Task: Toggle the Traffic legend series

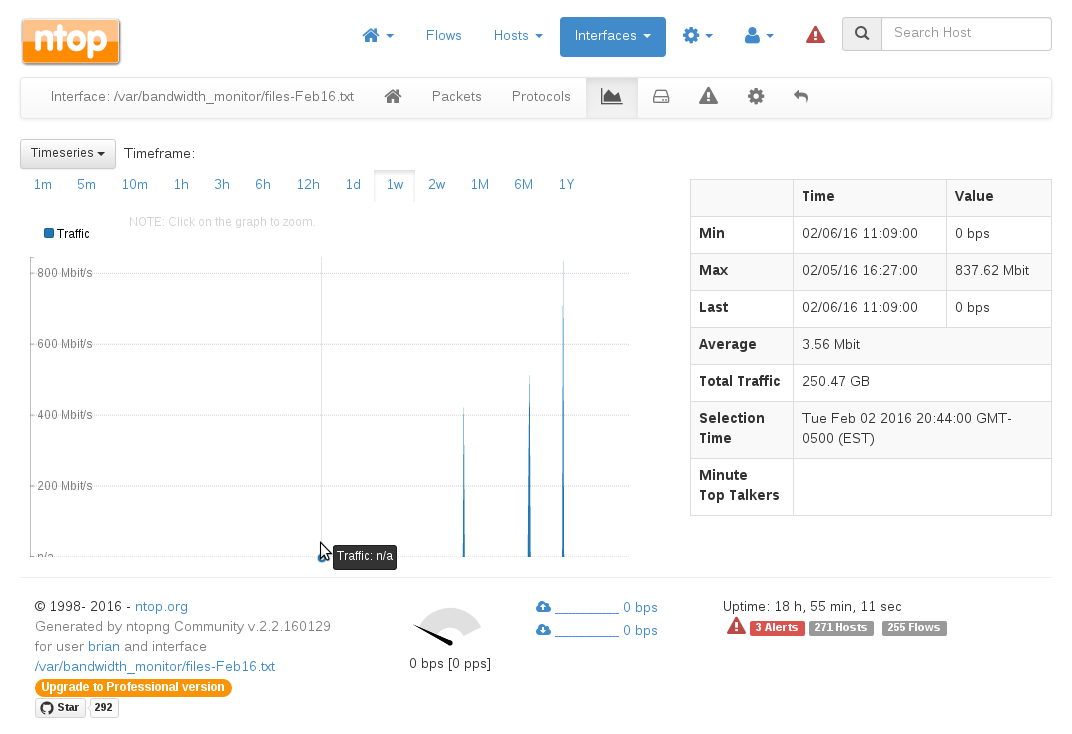Action: click(x=67, y=234)
